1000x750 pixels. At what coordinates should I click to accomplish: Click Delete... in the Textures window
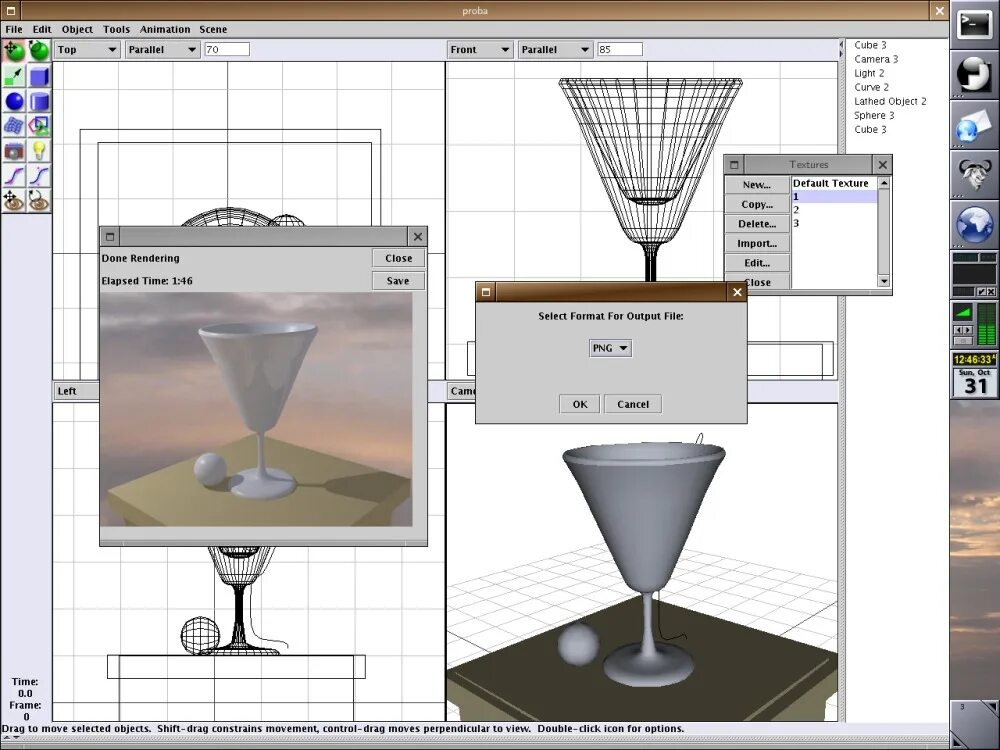757,224
